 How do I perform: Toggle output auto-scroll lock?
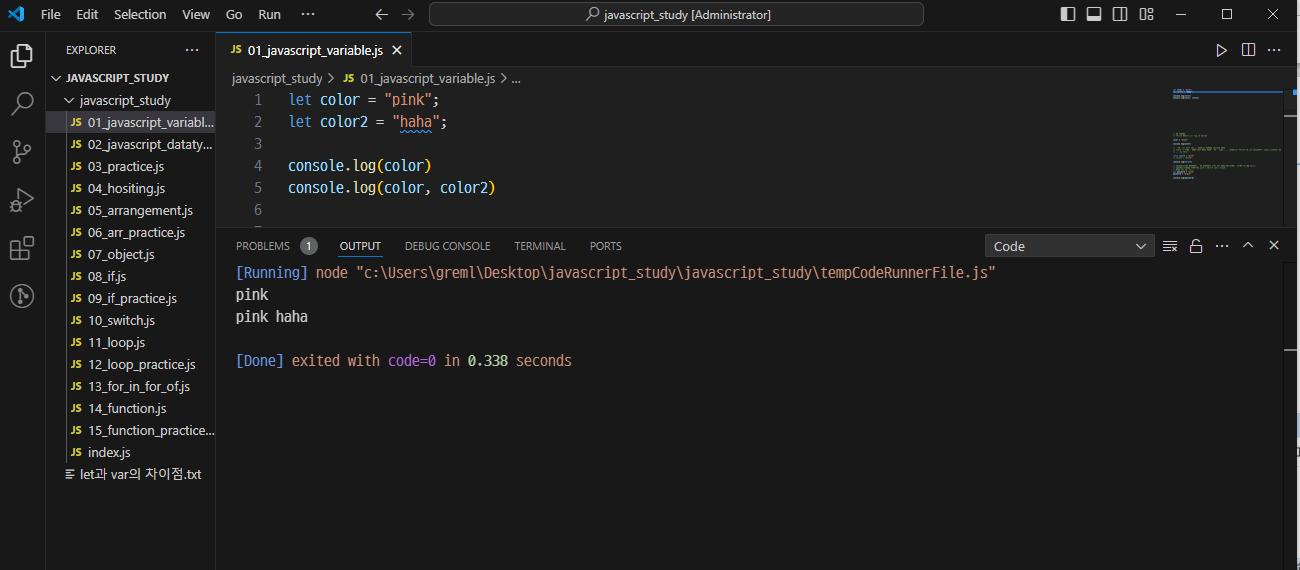(1195, 246)
